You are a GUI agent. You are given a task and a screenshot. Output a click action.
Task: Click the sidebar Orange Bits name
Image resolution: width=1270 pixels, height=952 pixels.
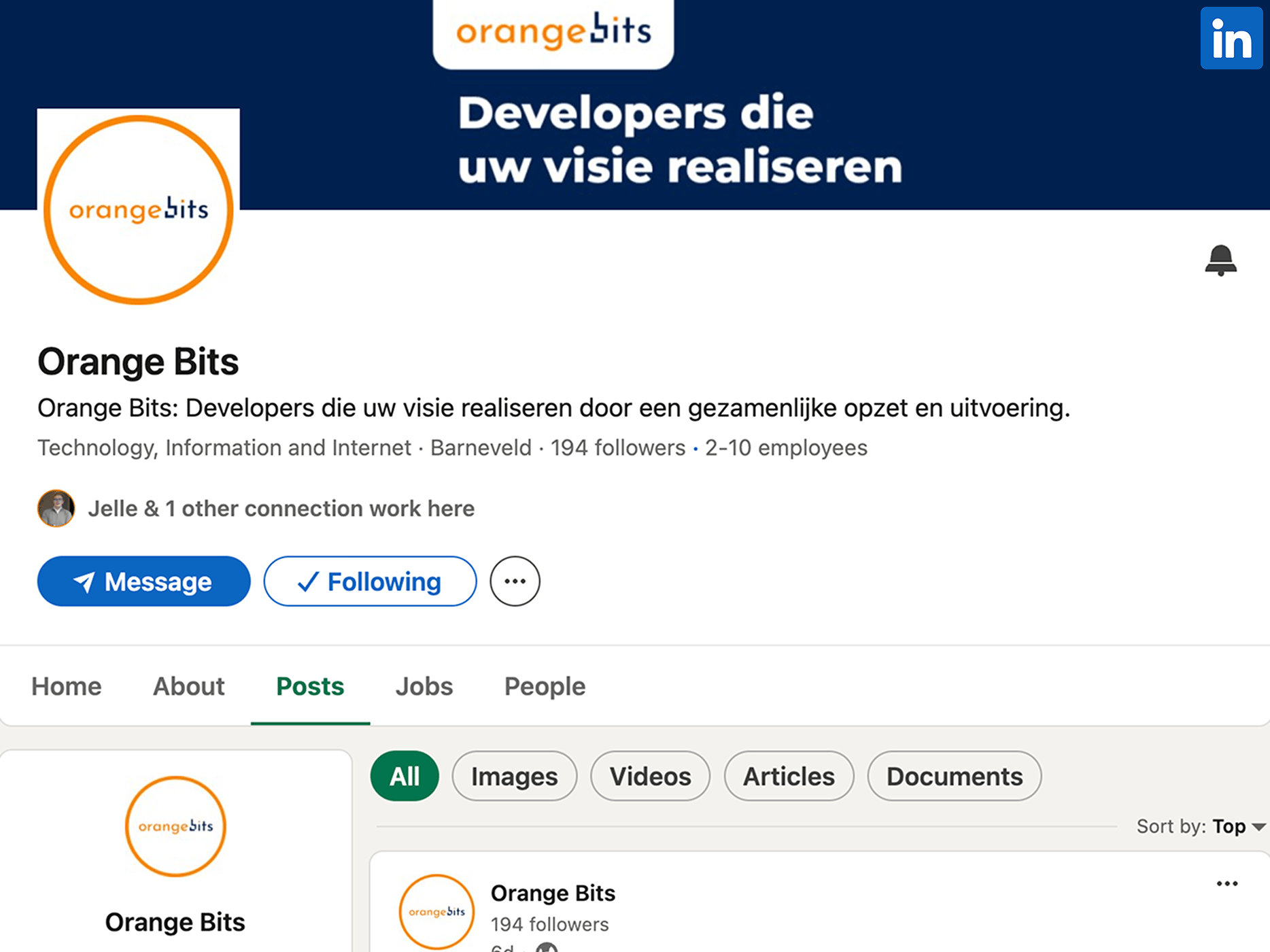pyautogui.click(x=175, y=923)
